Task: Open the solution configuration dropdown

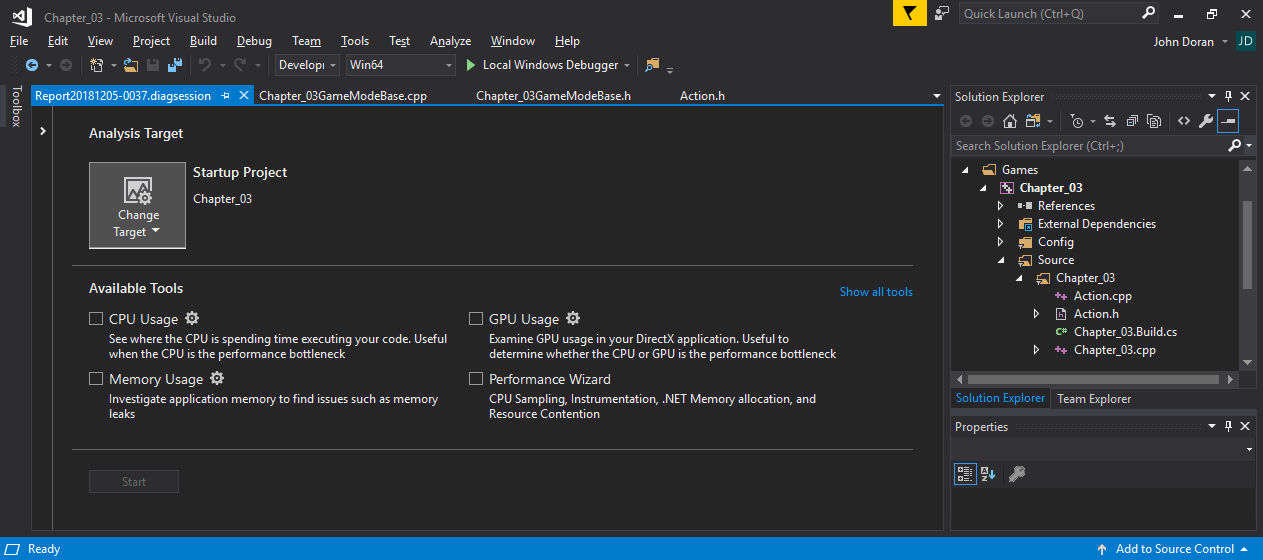Action: (x=306, y=65)
